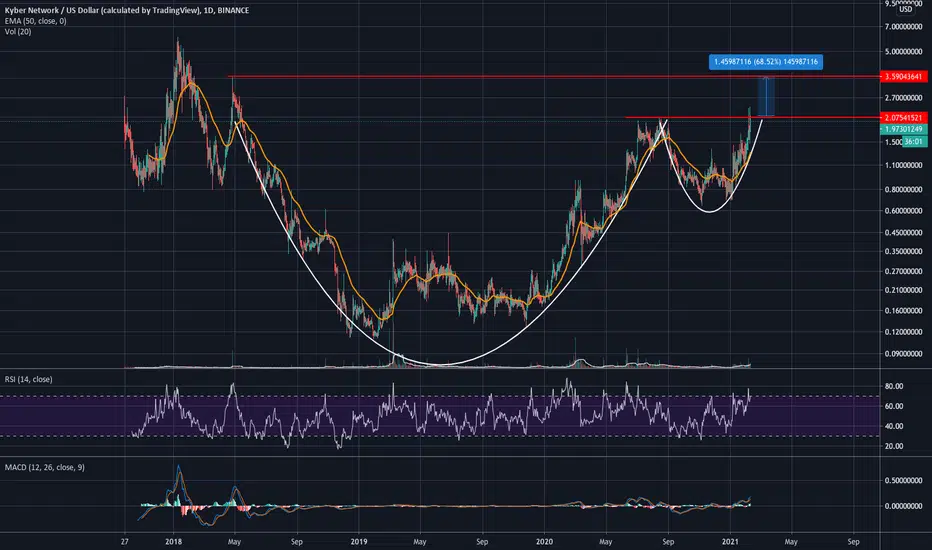Viewport: 932px width, 550px height.
Task: Open the USD currency selector on price axis
Action: point(905,10)
